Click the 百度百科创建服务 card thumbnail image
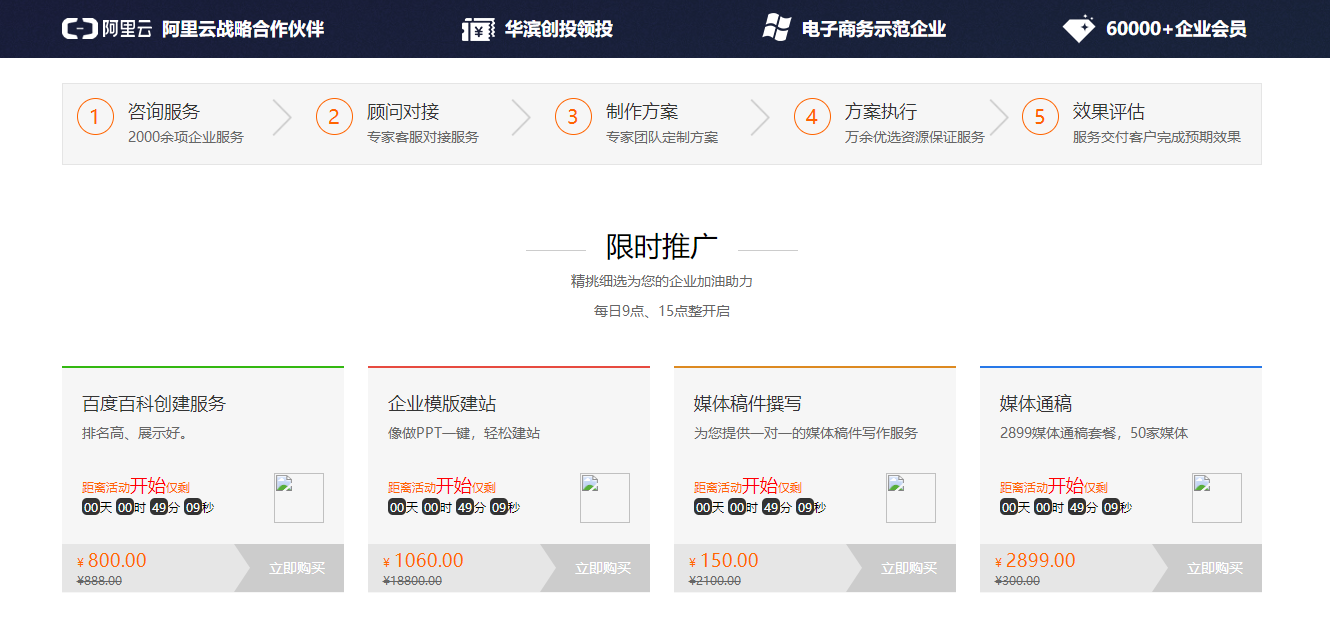Screen dimensions: 1330x637 pos(298,498)
